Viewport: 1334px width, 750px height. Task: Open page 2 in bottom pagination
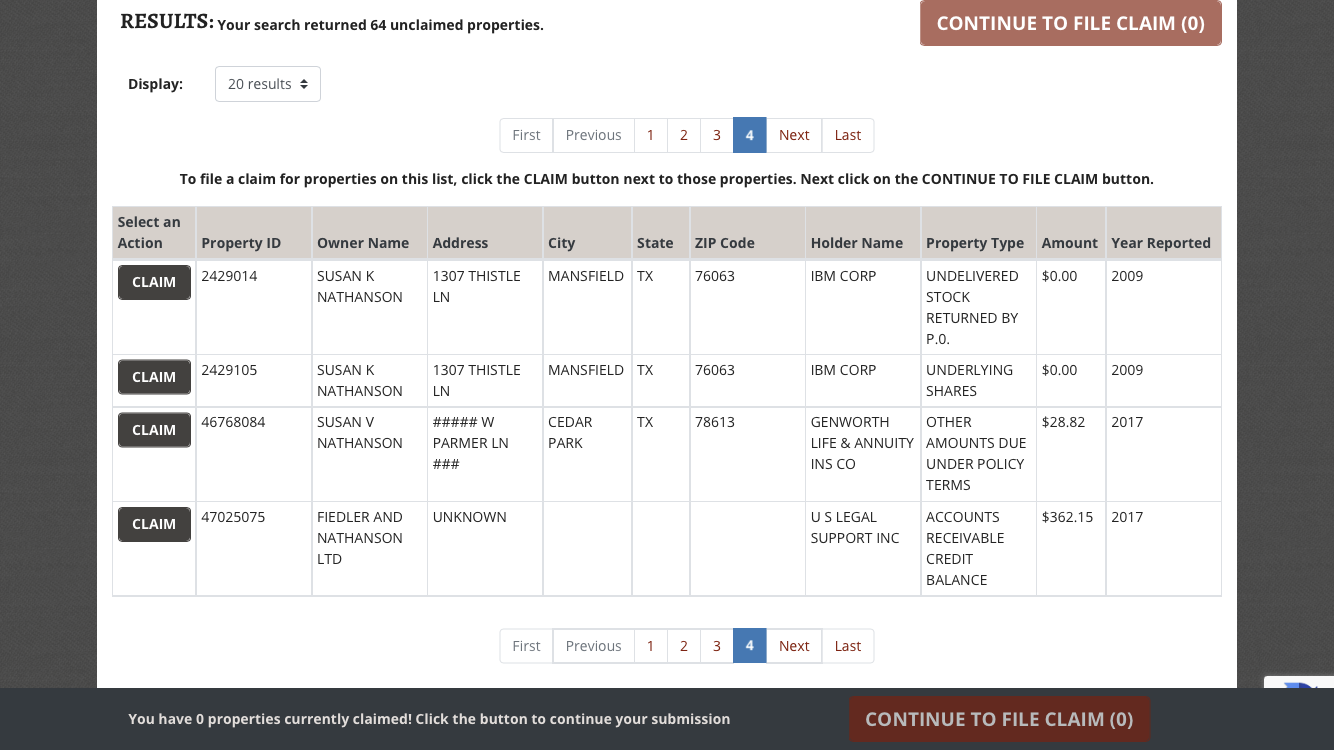point(683,646)
